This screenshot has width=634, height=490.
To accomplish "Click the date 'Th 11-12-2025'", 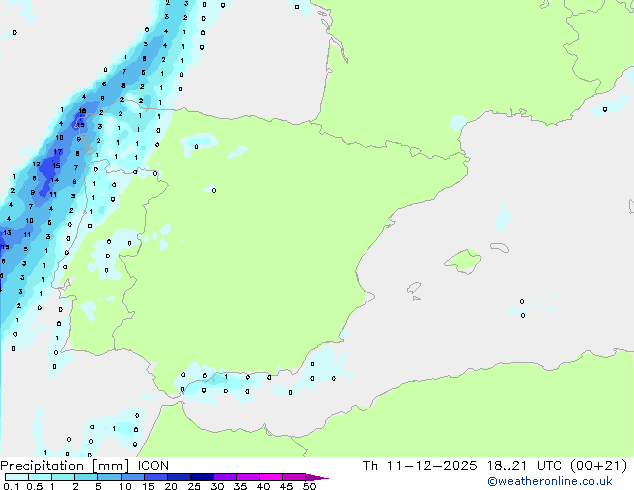I will 420,466.
